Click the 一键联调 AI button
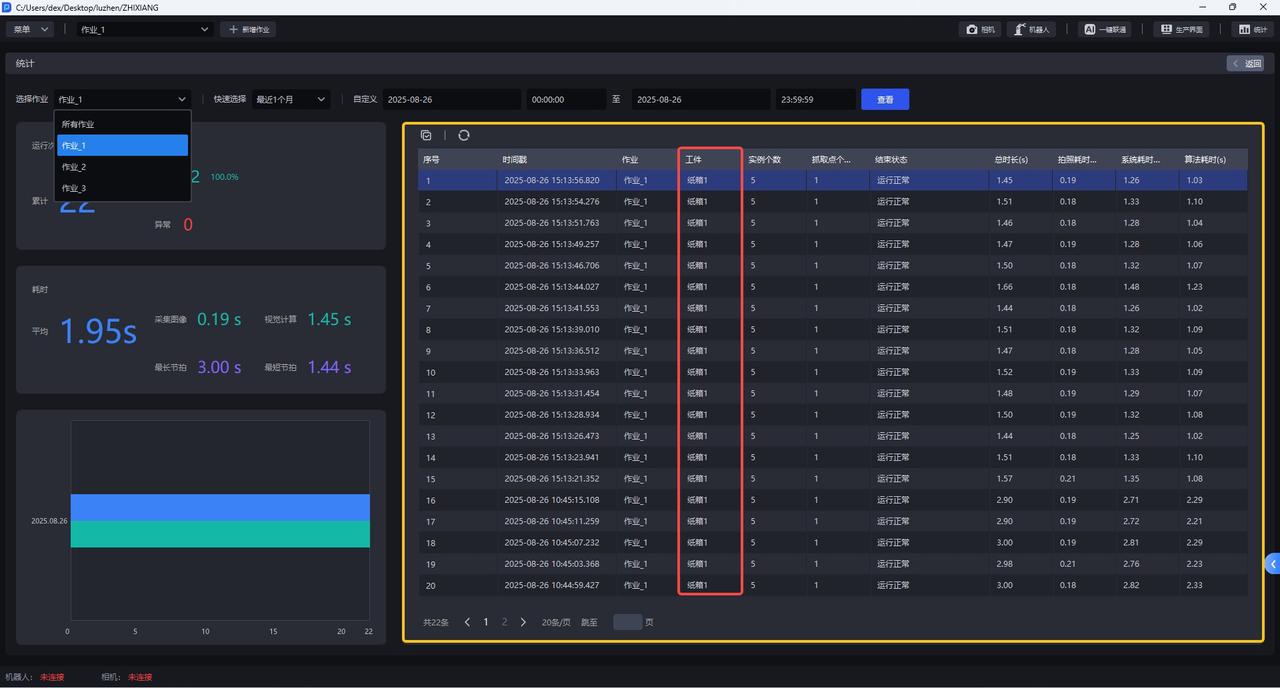 (x=1105, y=30)
